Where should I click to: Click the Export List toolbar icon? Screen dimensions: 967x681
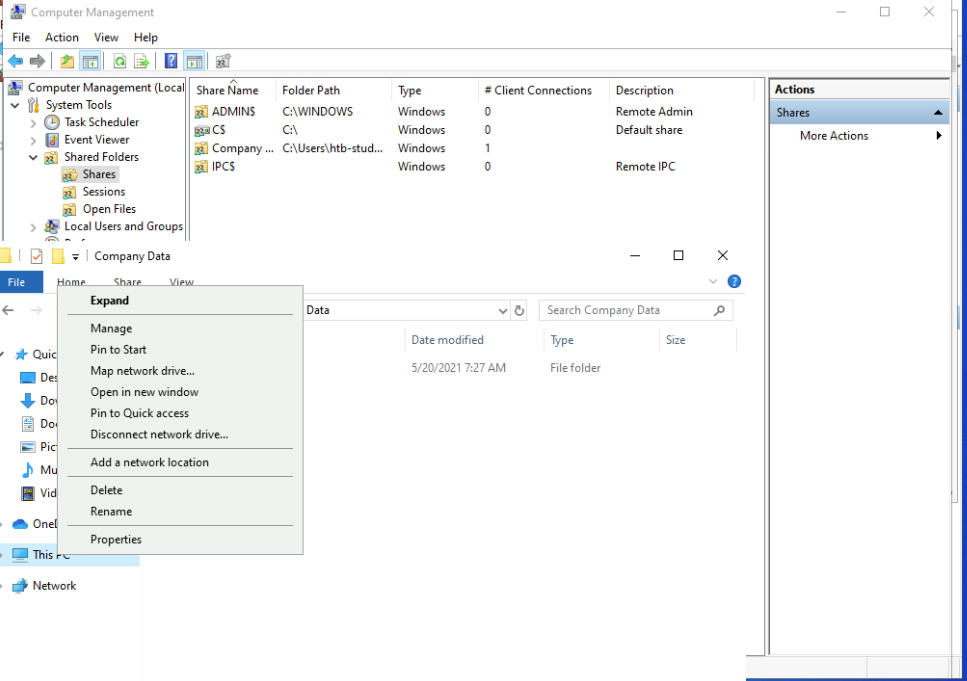pos(142,60)
